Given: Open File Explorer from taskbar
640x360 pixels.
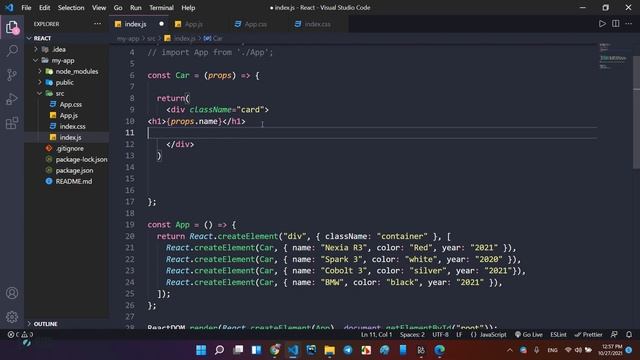Looking at the screenshot, I should click(x=329, y=350).
